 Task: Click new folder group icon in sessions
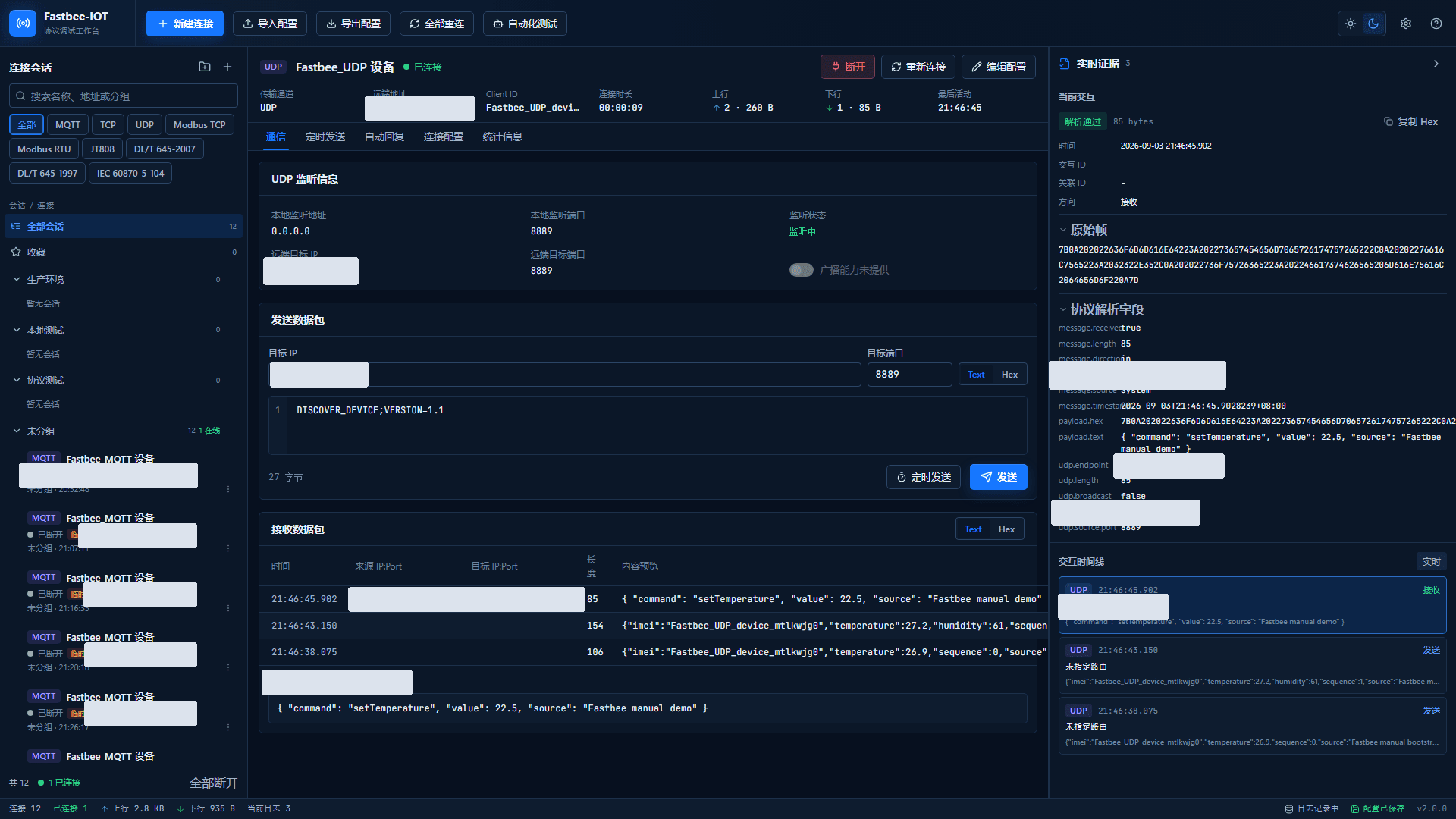(205, 67)
